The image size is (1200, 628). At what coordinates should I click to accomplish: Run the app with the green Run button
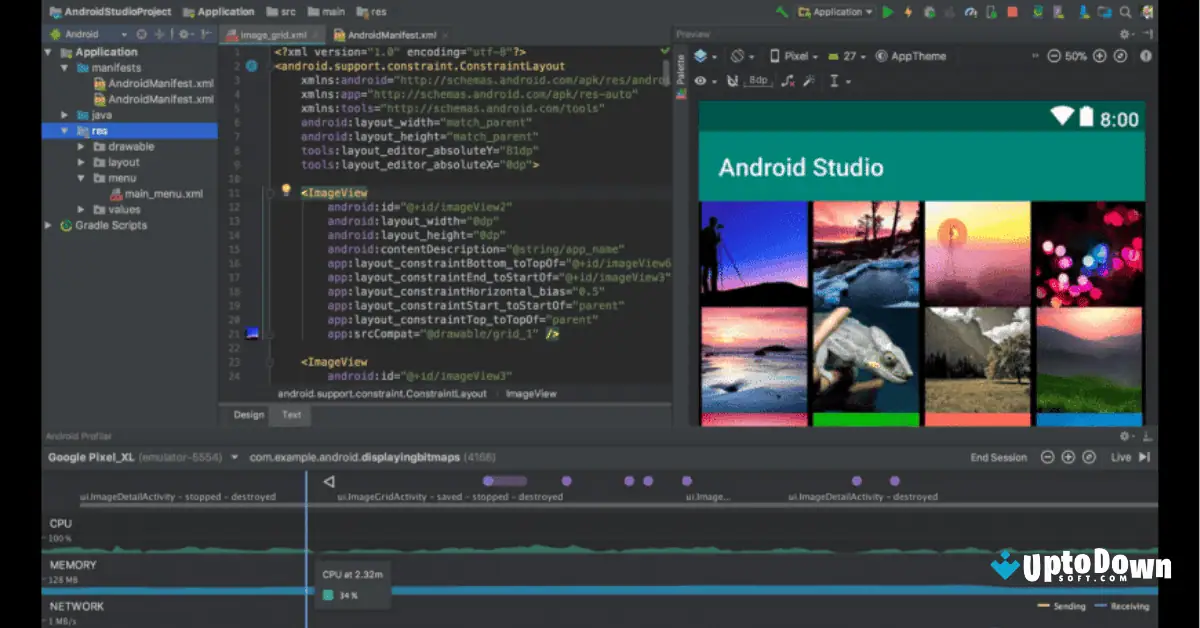888,12
